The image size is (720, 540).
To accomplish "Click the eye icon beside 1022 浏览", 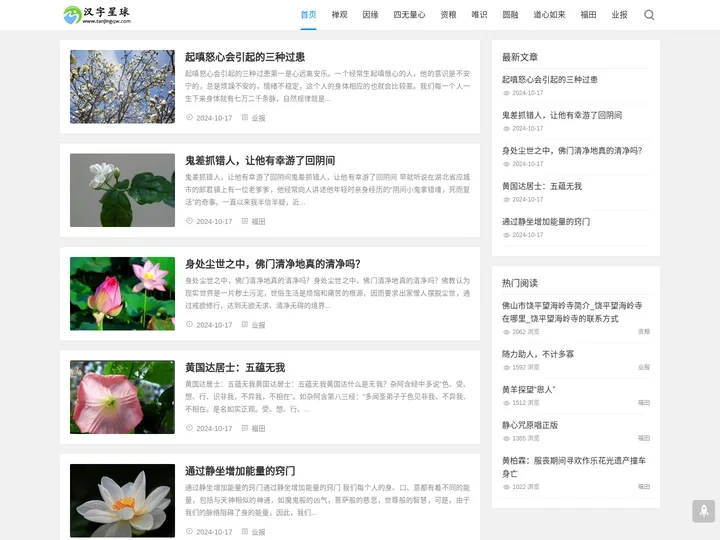I will click(506, 487).
